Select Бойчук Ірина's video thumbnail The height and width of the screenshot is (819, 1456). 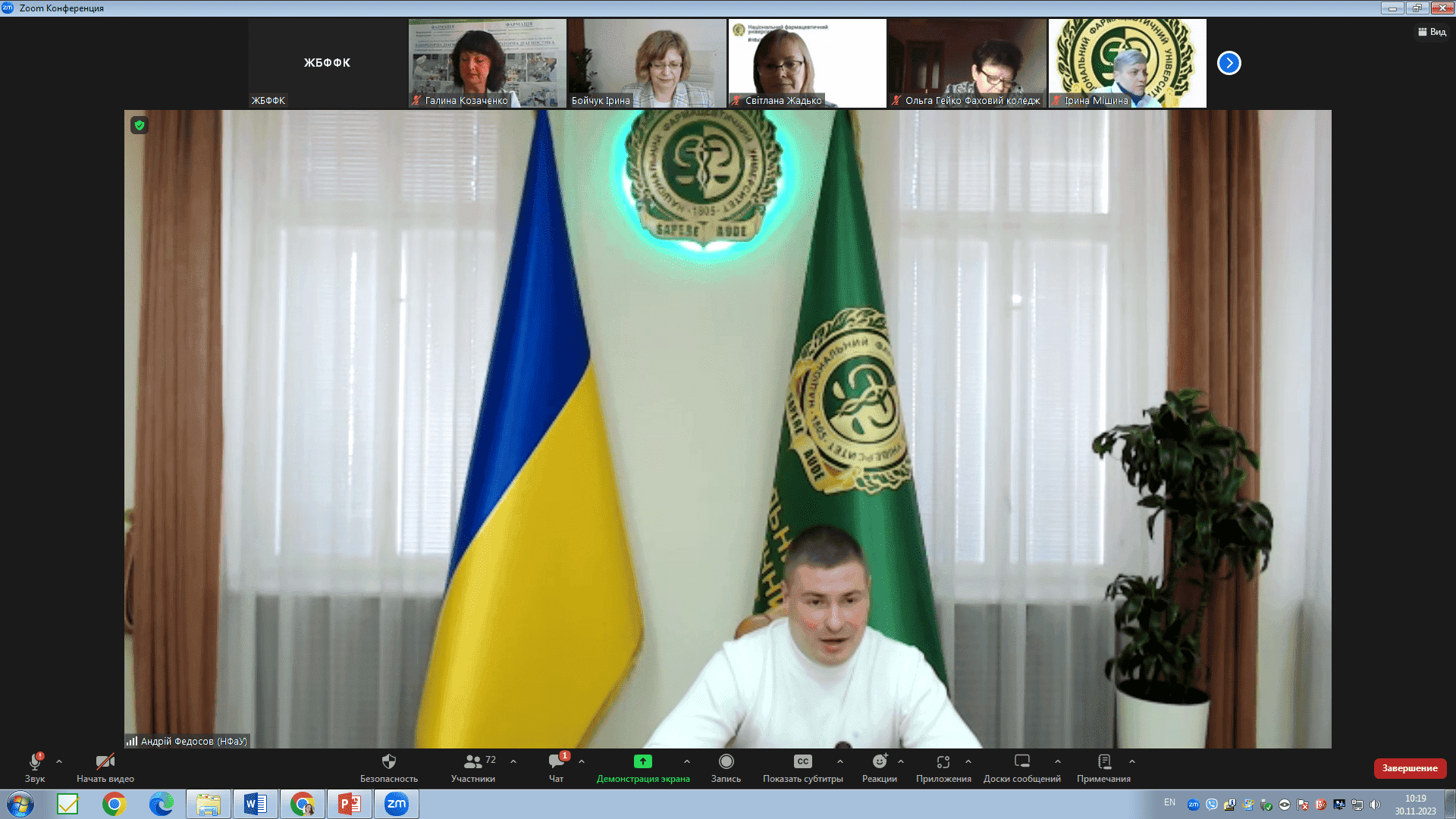pyautogui.click(x=648, y=63)
